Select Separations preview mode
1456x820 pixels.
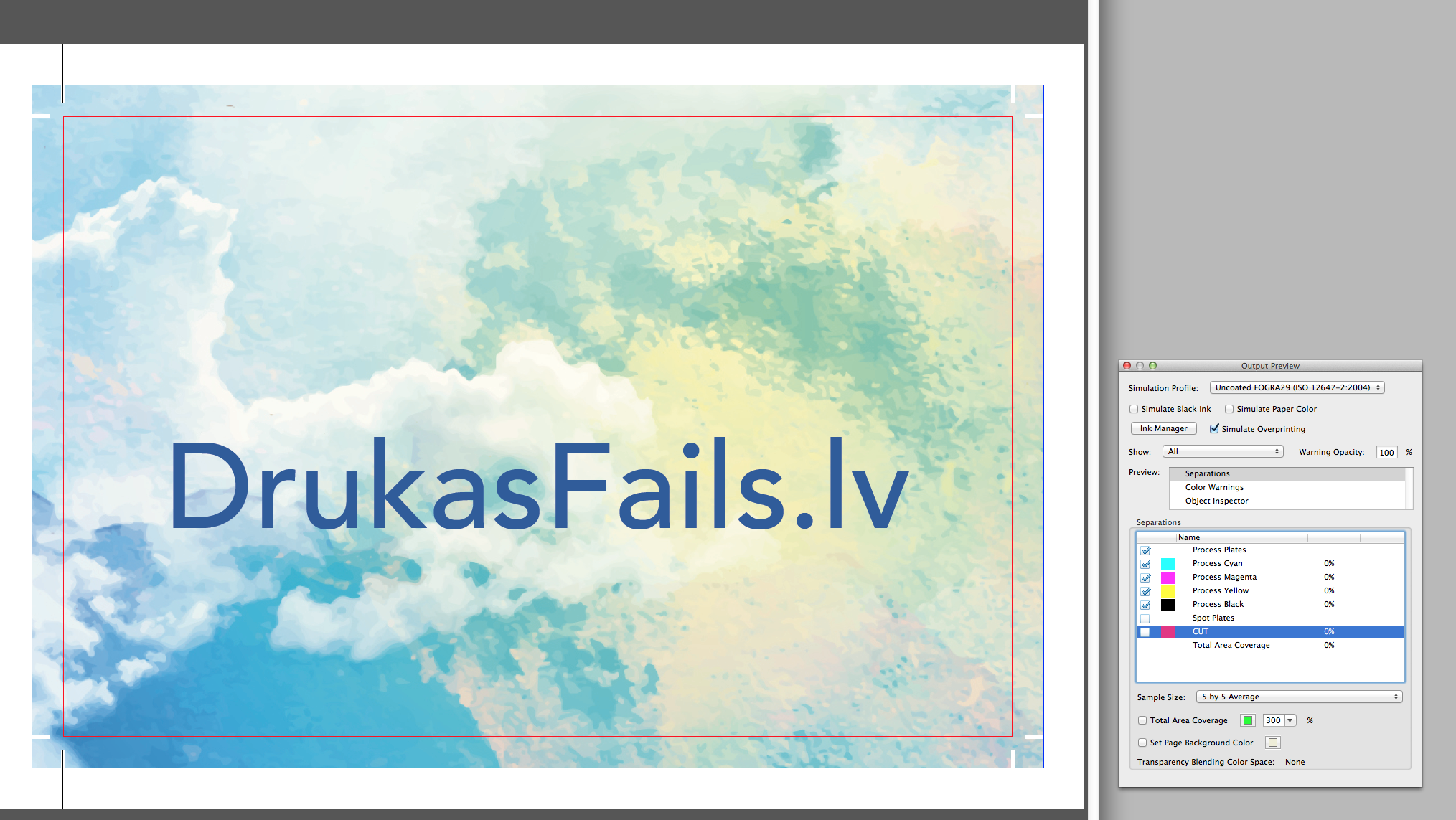[1207, 473]
